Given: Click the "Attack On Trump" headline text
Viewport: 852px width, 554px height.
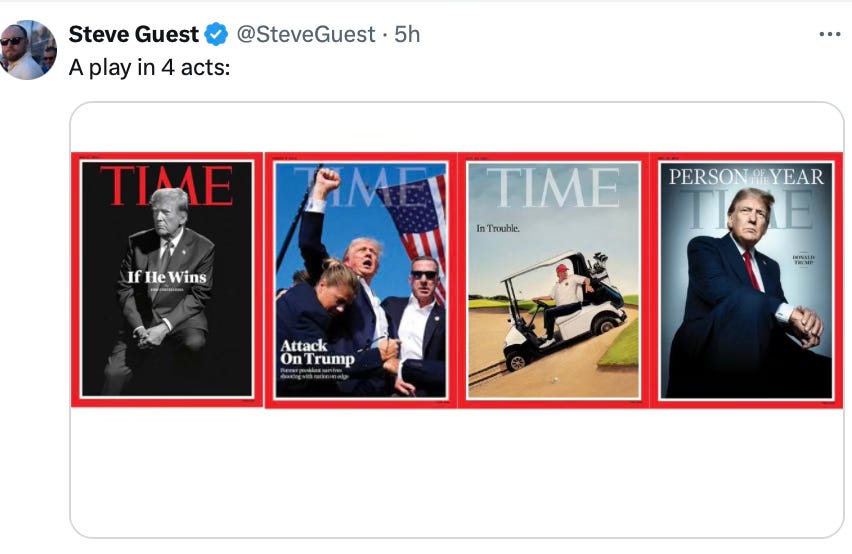Looking at the screenshot, I should click(317, 352).
